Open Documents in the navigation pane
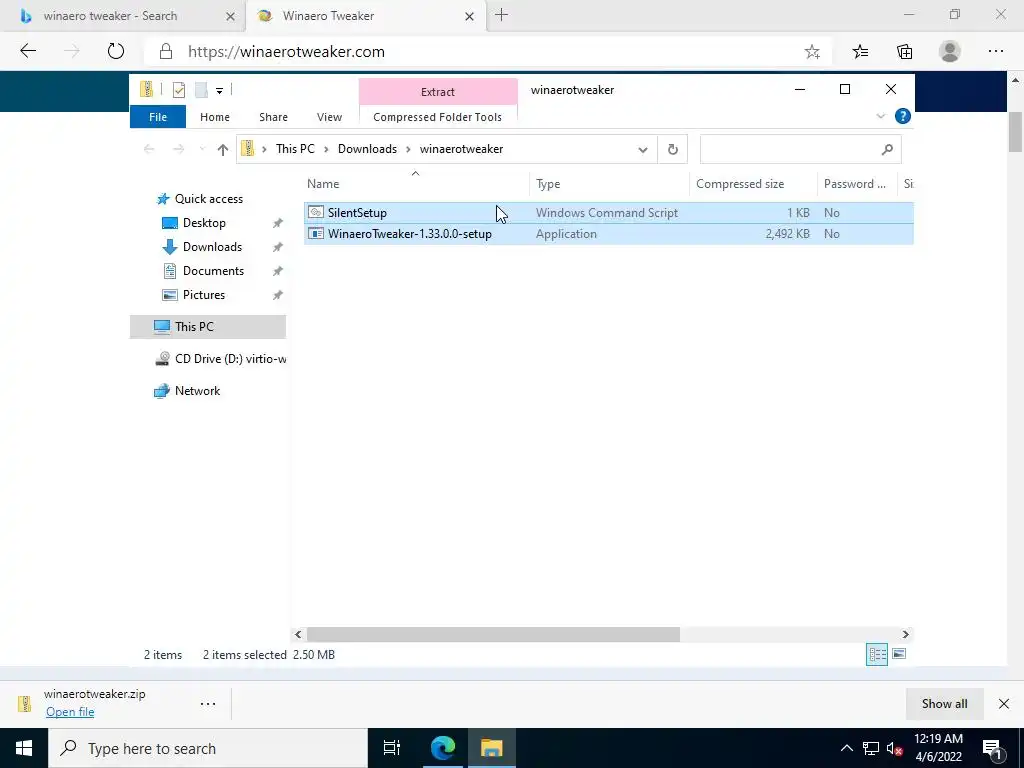The height and width of the screenshot is (768, 1024). coord(213,271)
